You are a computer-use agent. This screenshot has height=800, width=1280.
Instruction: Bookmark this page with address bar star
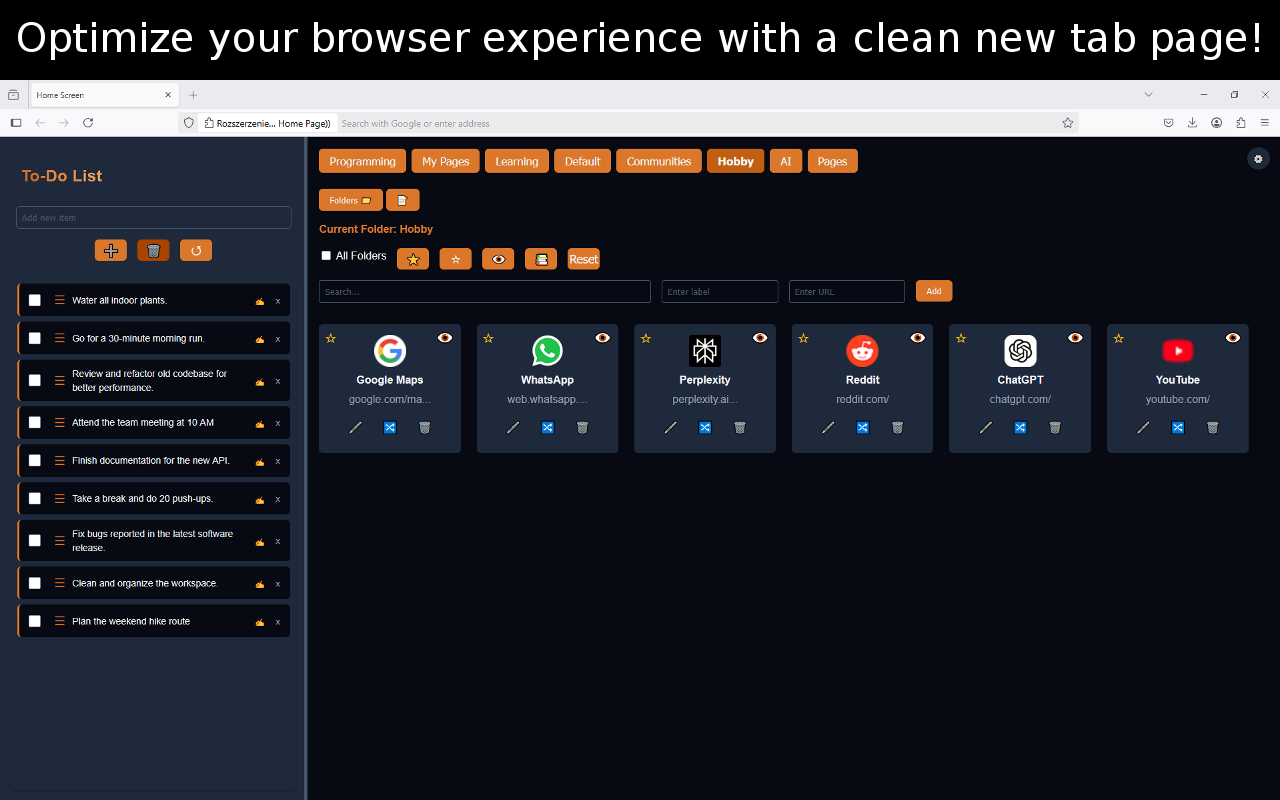point(1067,123)
